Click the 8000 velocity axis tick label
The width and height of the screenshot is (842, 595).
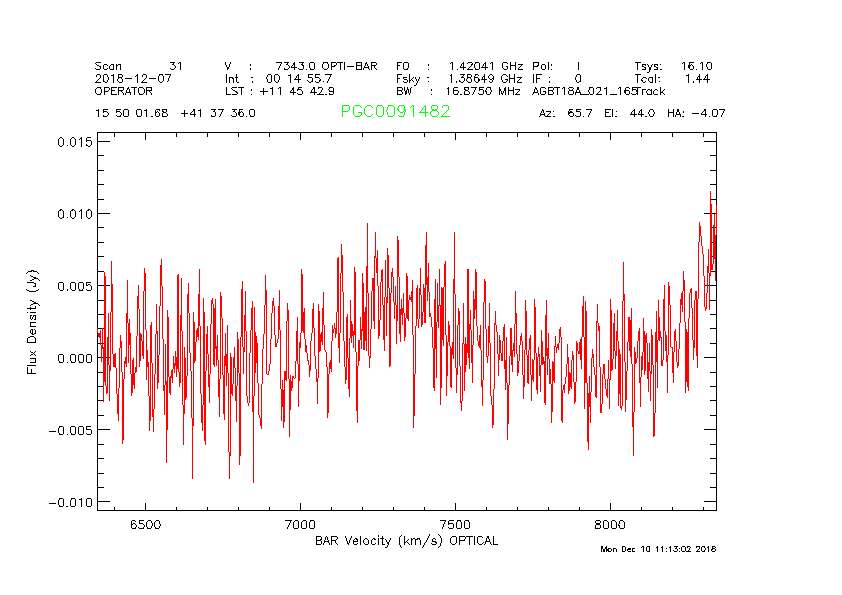click(x=610, y=524)
